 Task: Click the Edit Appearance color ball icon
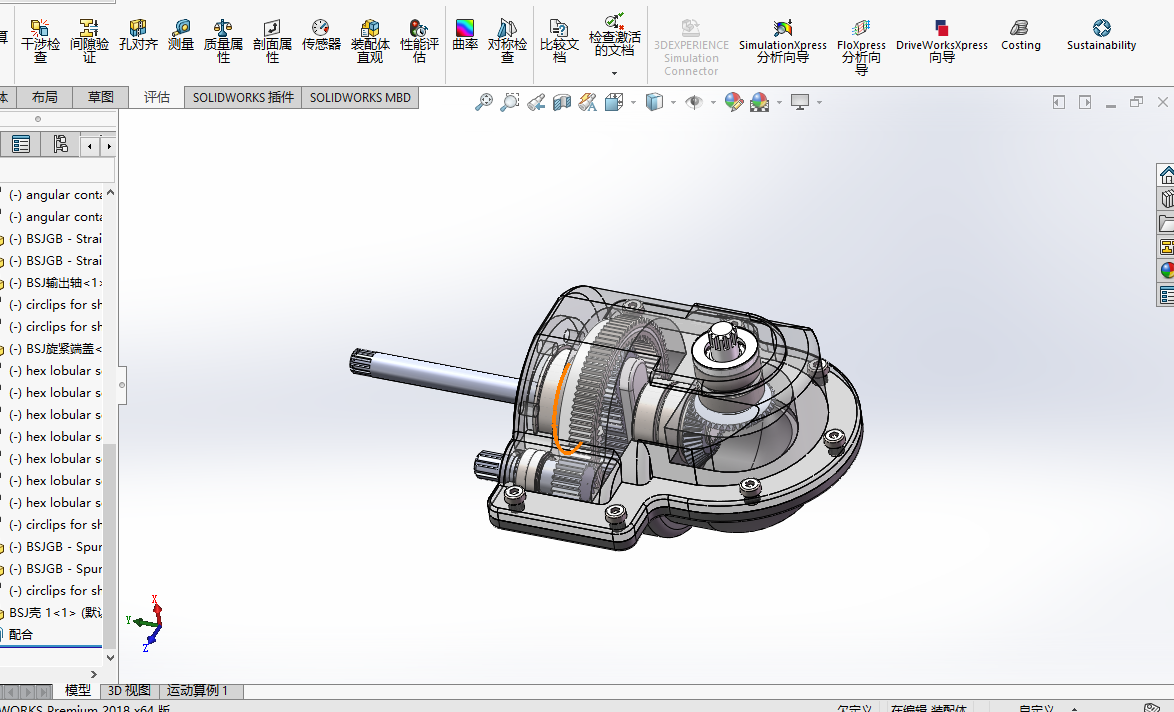coord(734,102)
